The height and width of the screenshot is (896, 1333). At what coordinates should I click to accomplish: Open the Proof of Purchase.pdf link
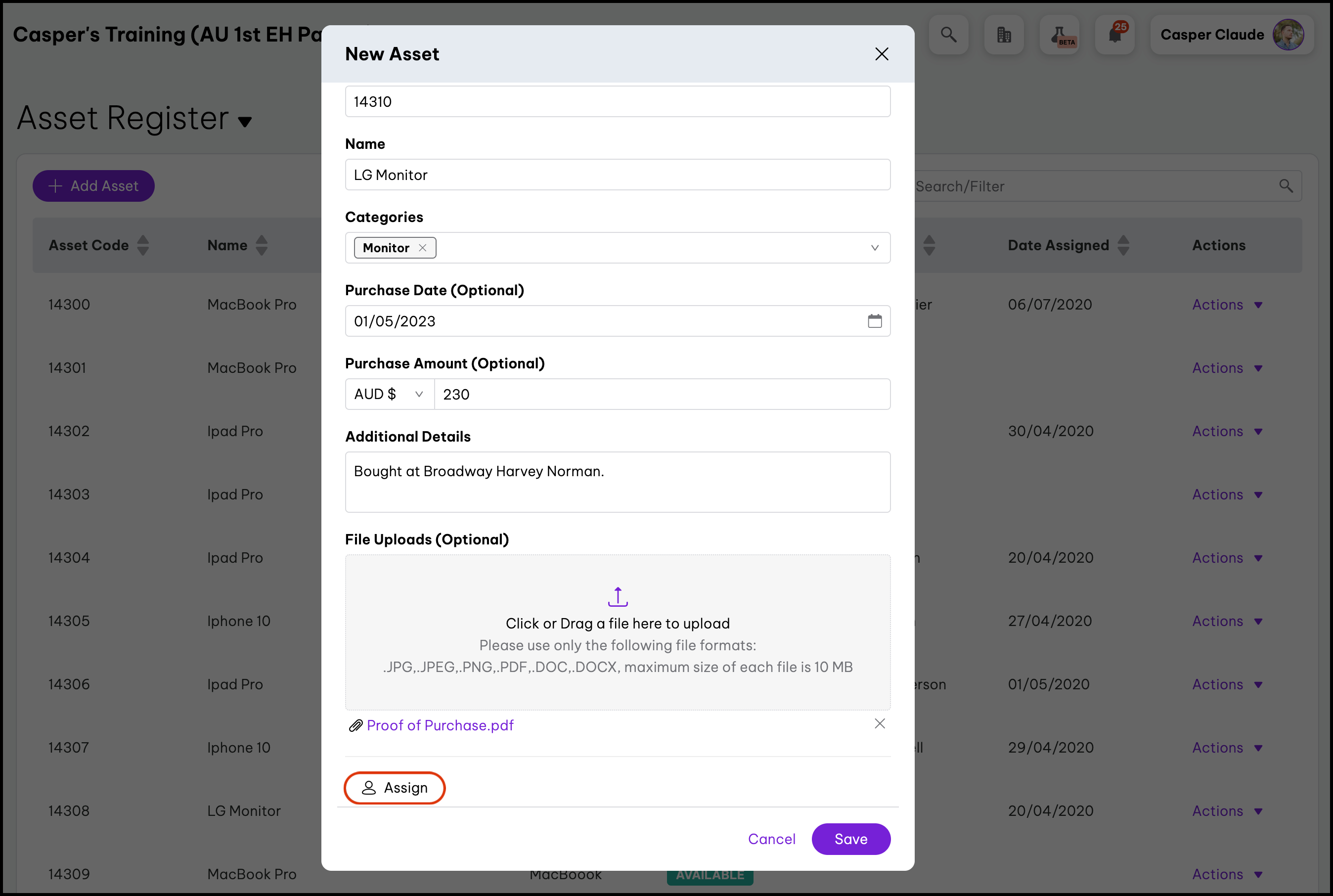(x=440, y=725)
